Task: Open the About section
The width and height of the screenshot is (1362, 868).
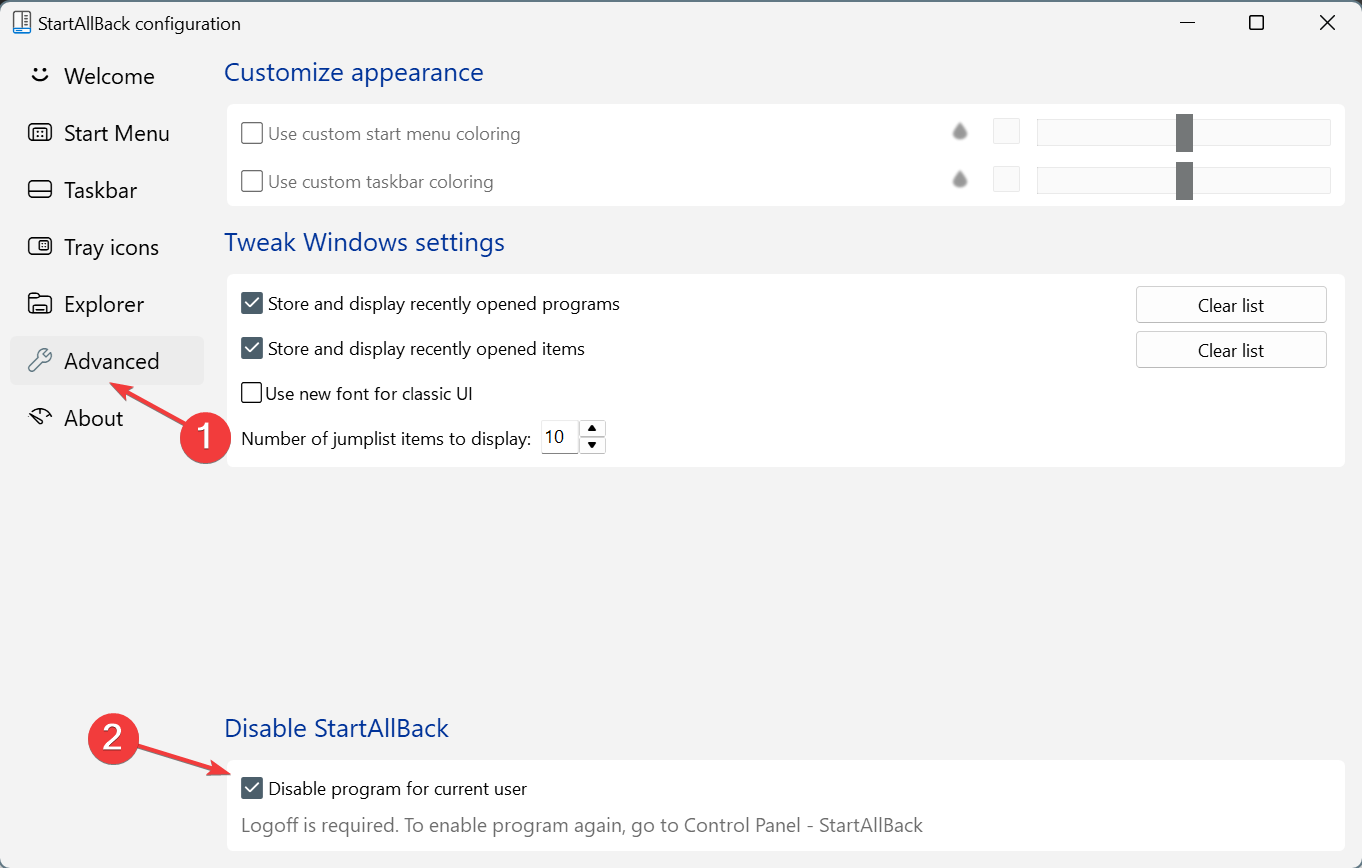Action: 107,418
